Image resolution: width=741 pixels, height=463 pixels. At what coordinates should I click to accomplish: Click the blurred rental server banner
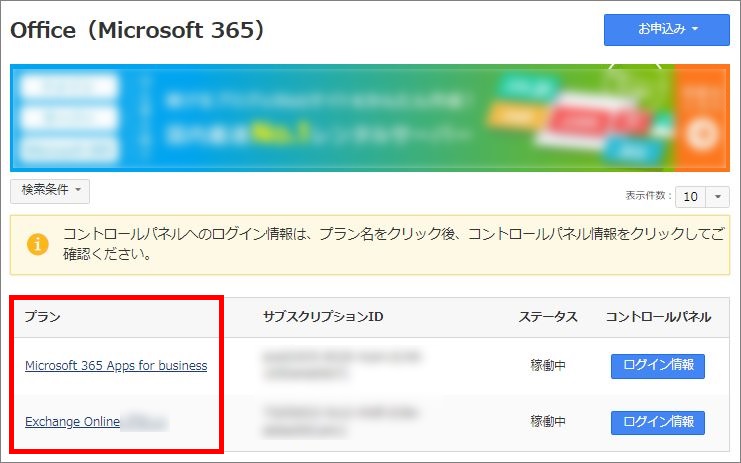tap(340, 118)
